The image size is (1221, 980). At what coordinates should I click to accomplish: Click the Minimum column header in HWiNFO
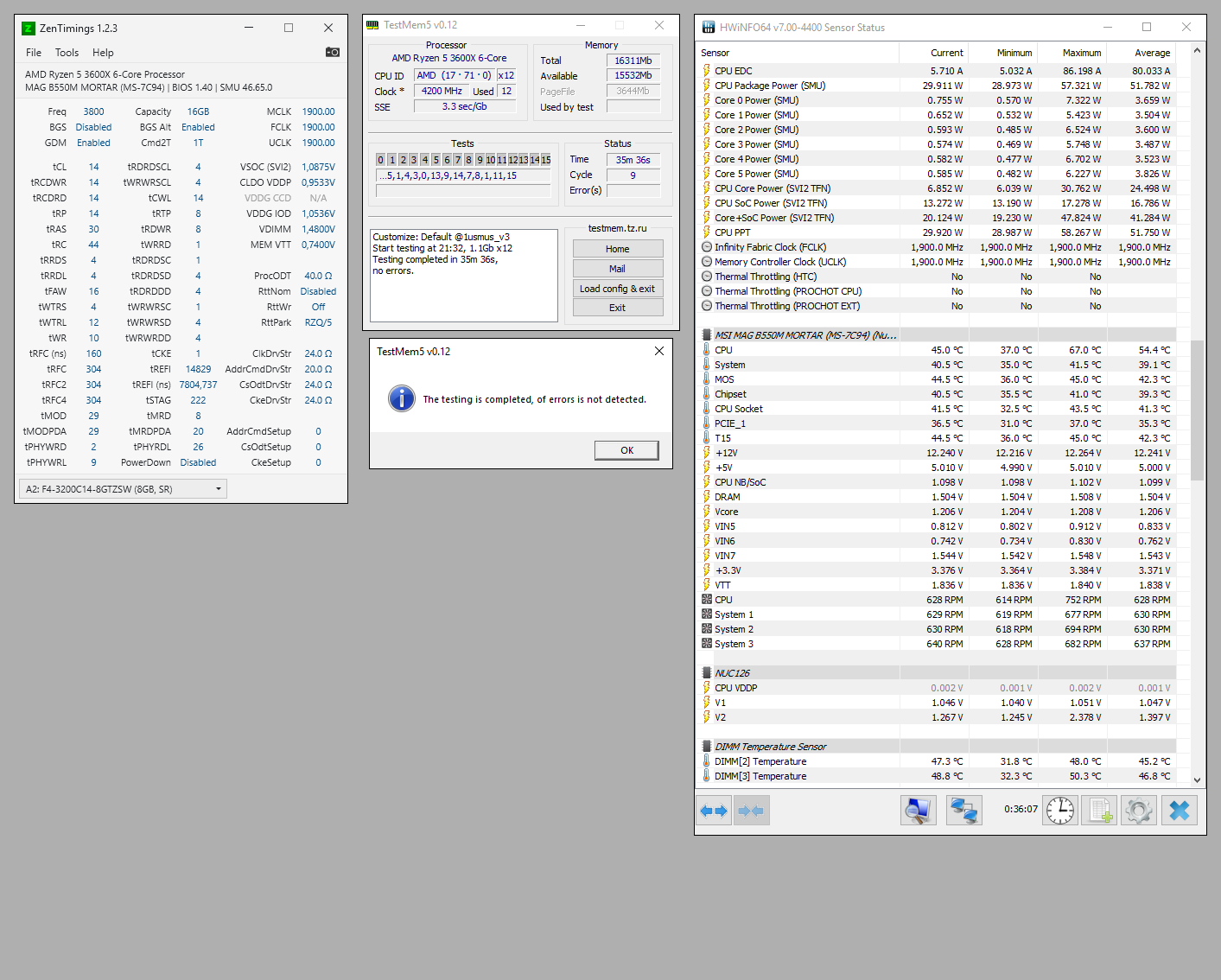tap(1002, 53)
